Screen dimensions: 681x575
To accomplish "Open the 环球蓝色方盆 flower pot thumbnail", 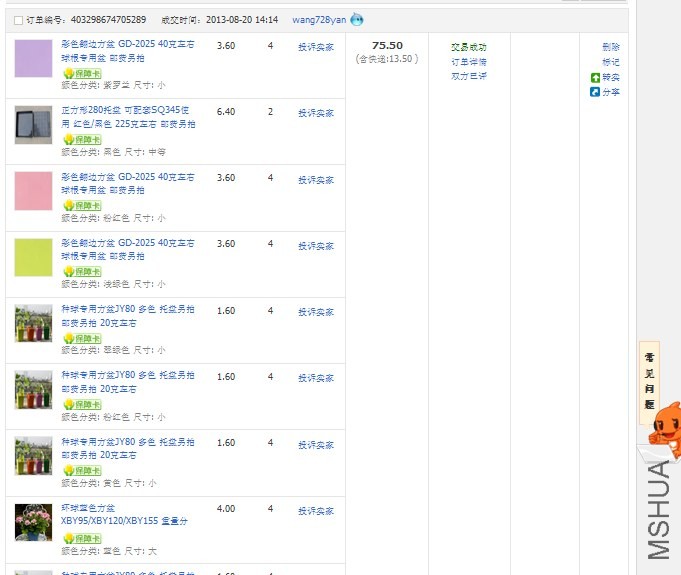I will (33, 522).
